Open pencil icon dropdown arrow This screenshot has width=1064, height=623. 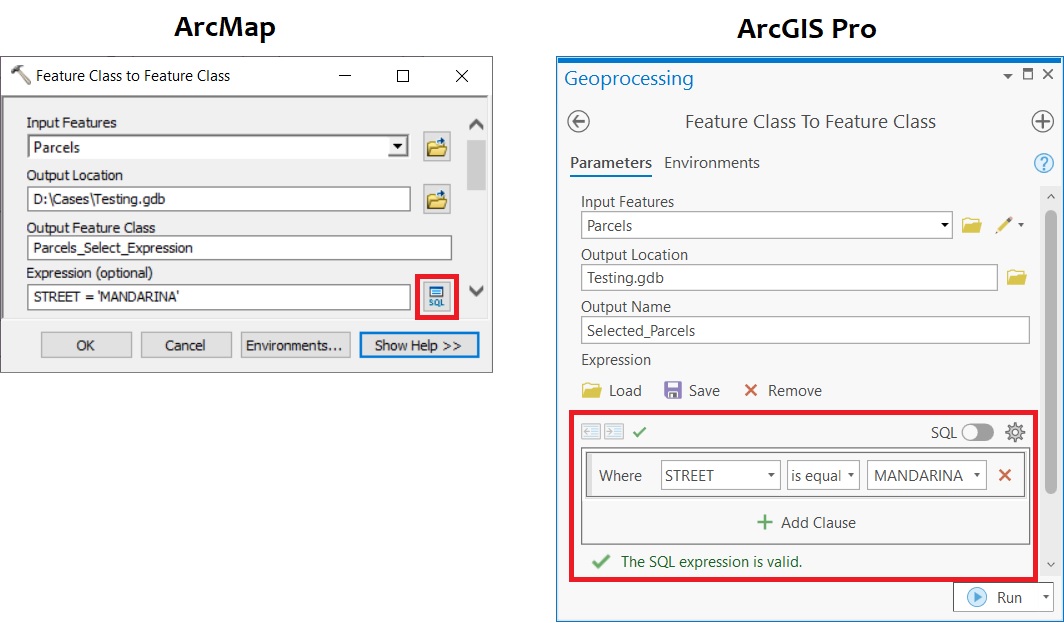coord(1021,225)
